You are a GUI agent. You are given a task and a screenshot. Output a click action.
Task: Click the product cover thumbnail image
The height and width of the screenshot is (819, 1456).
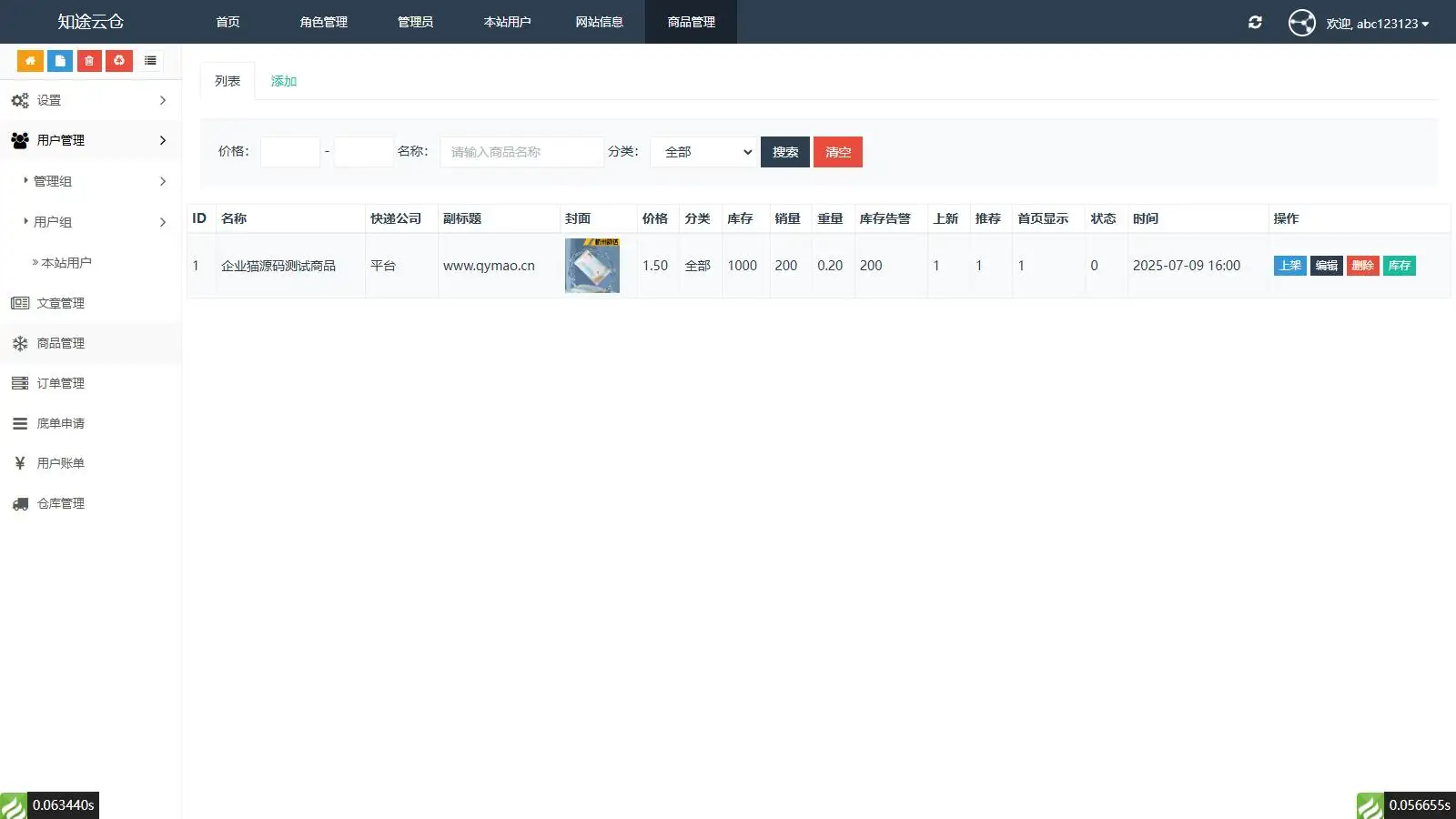coord(592,266)
